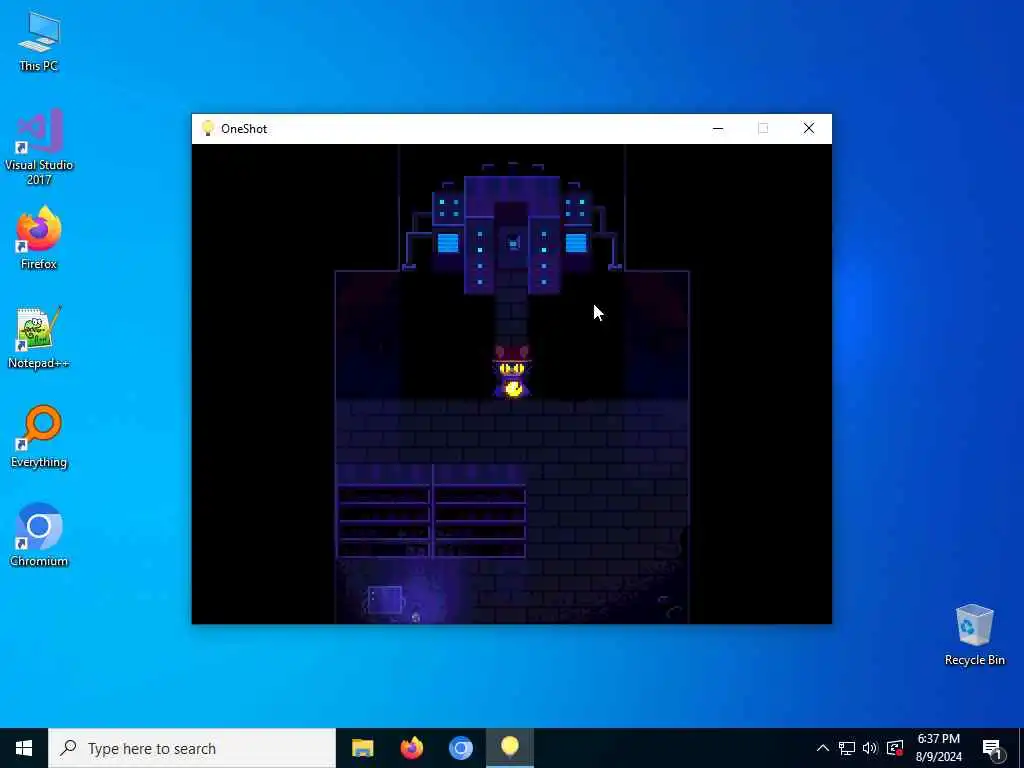Click the tray icon with red dot
Viewport: 1024px width, 768px height.
point(895,748)
